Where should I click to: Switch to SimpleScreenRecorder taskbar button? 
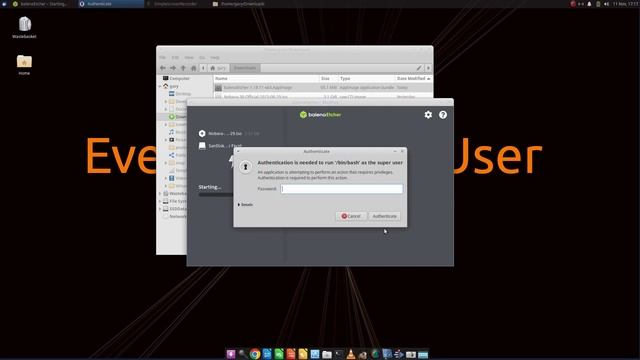point(176,4)
